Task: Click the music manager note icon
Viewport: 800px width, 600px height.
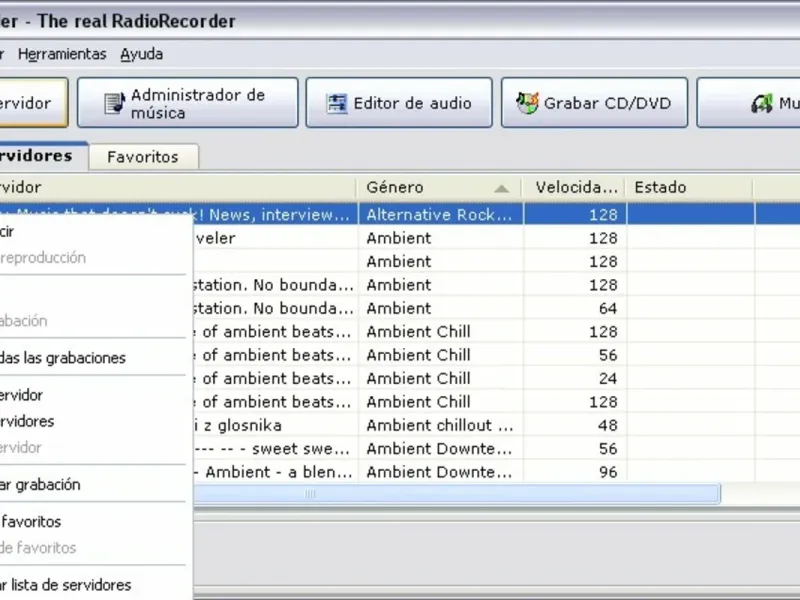Action: pyautogui.click(x=114, y=103)
